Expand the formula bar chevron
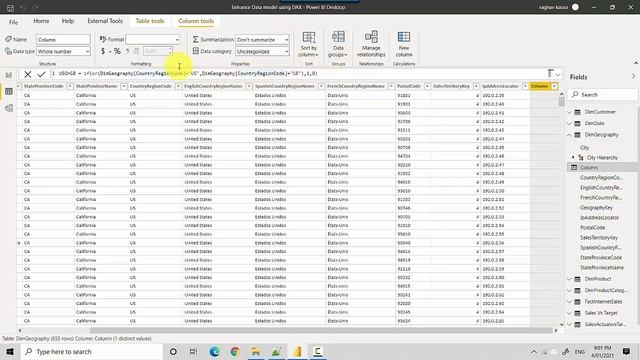Image resolution: width=640 pixels, height=360 pixels. [x=558, y=74]
